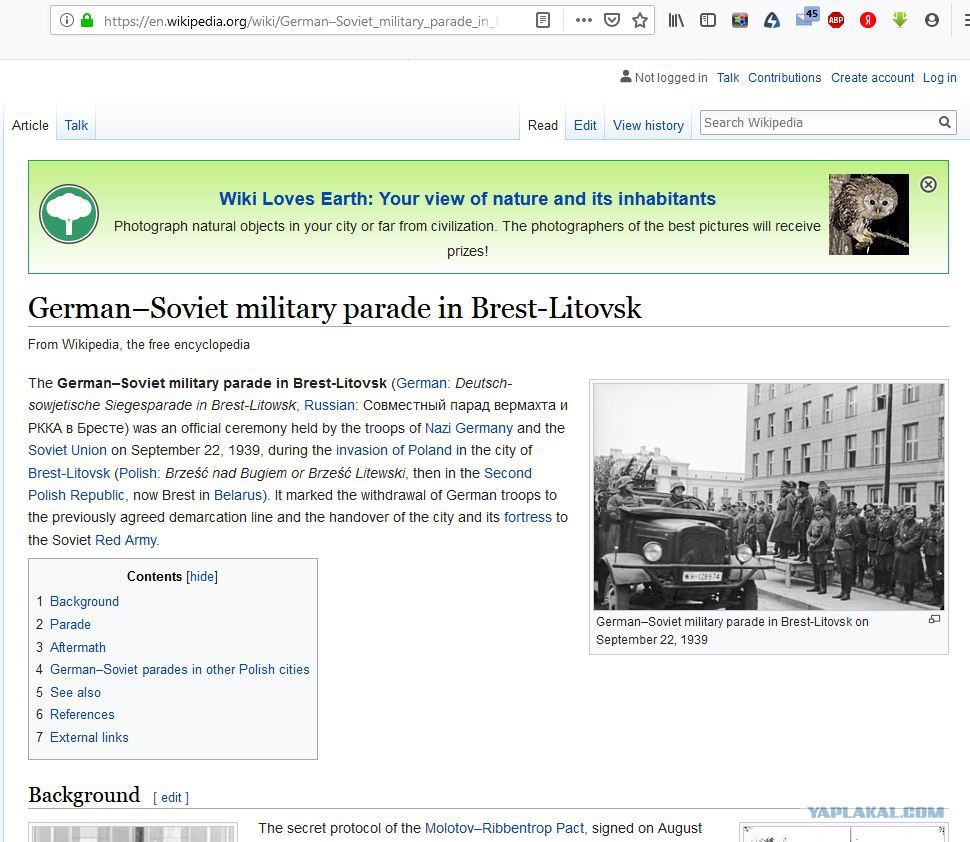Click the Russian language link
The height and width of the screenshot is (842, 970).
tap(328, 405)
